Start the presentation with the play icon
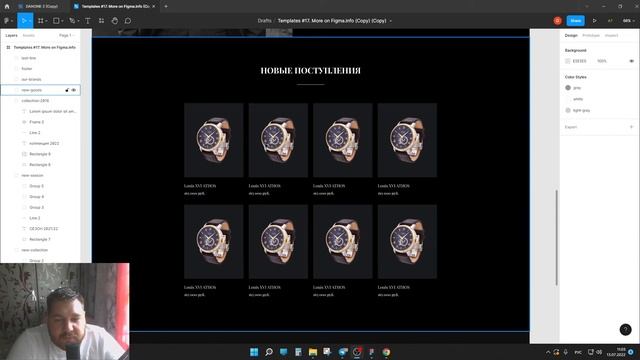The width and height of the screenshot is (640, 360). [594, 21]
